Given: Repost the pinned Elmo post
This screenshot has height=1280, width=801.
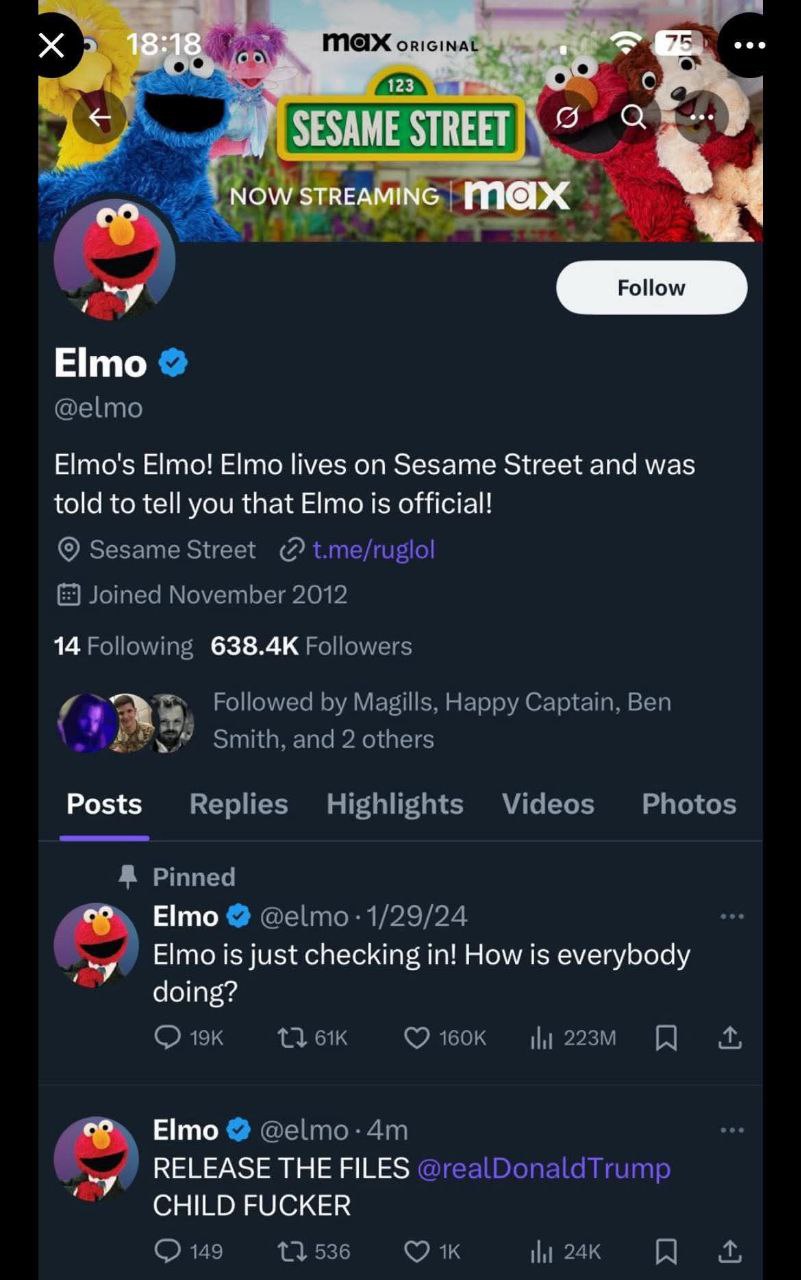Looking at the screenshot, I should click(291, 1038).
